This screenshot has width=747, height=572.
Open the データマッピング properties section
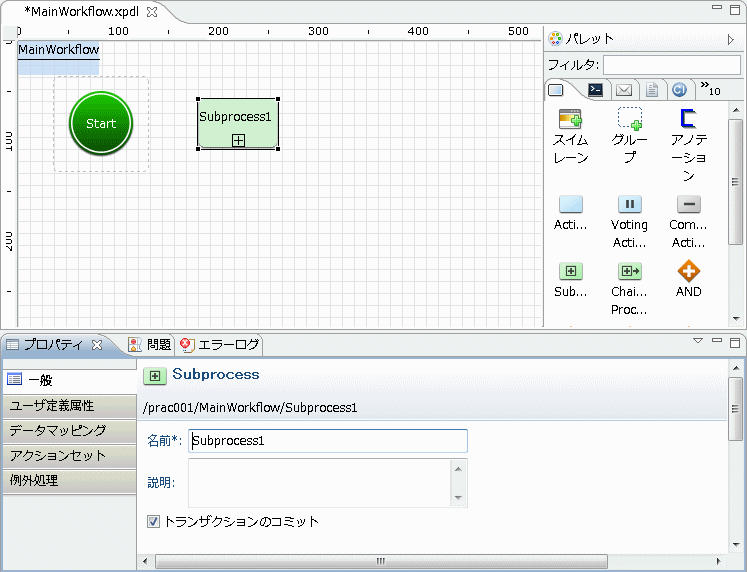(x=70, y=431)
